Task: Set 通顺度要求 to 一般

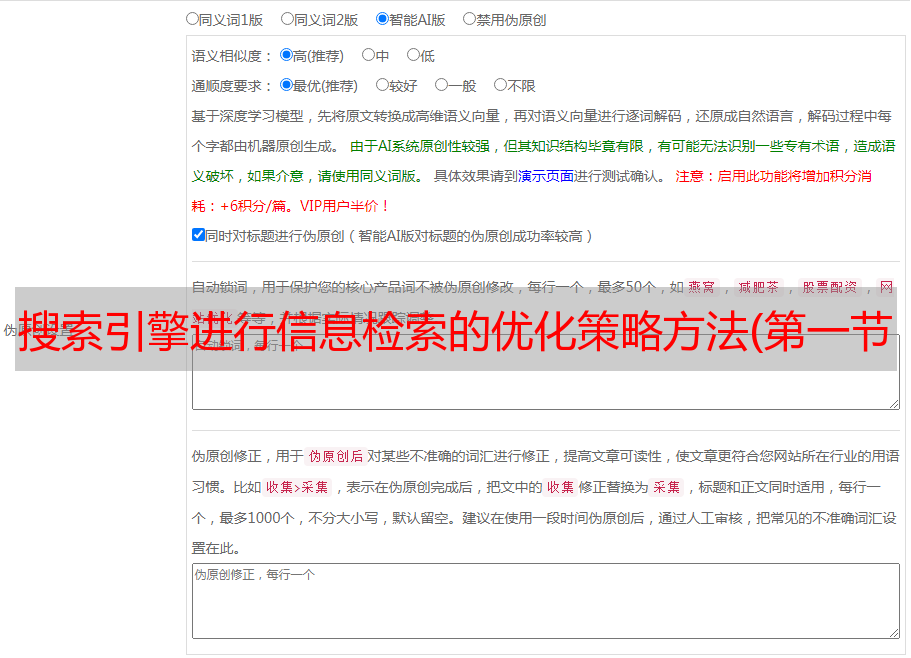Action: (x=441, y=85)
